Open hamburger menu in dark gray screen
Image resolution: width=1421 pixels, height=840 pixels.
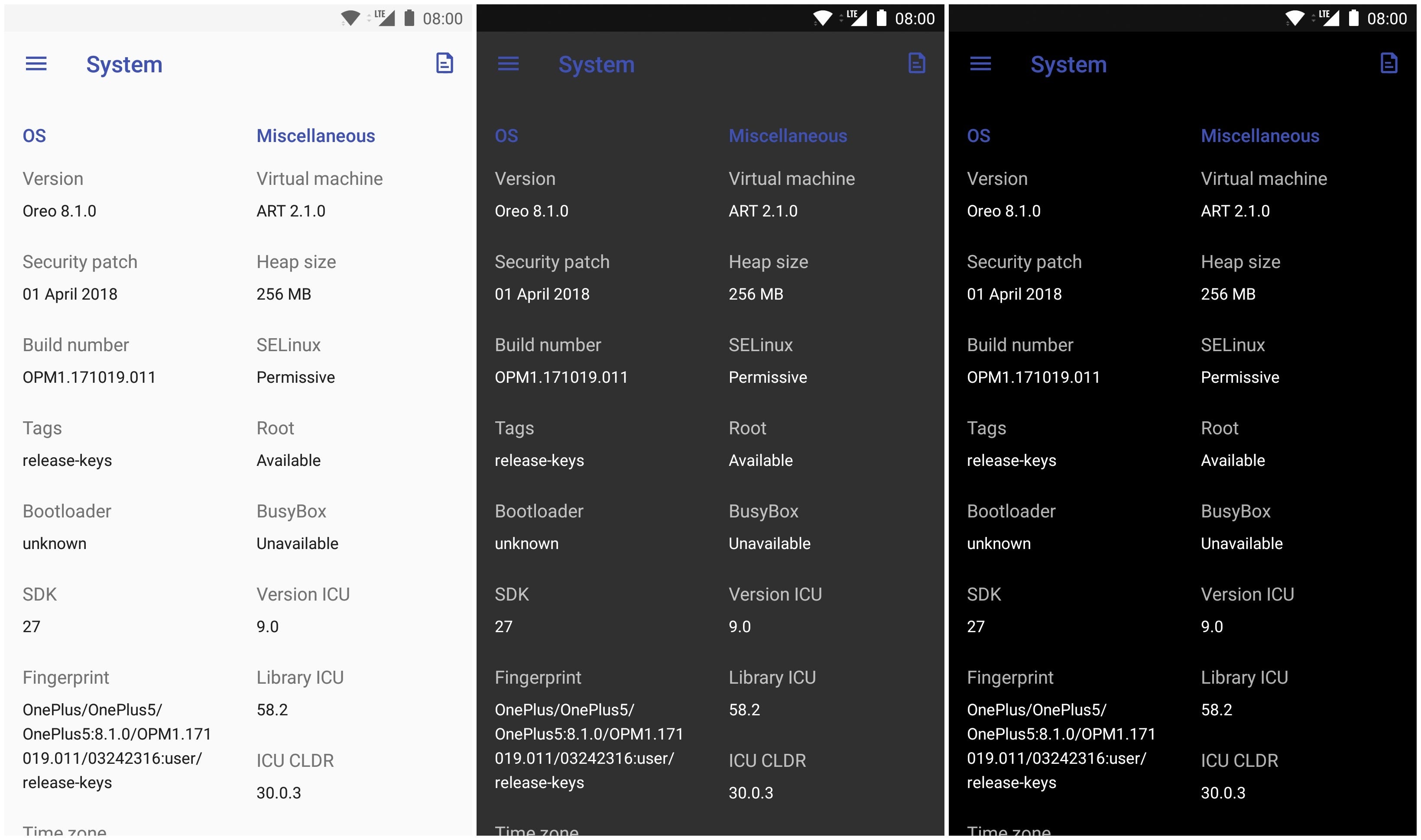tap(508, 64)
